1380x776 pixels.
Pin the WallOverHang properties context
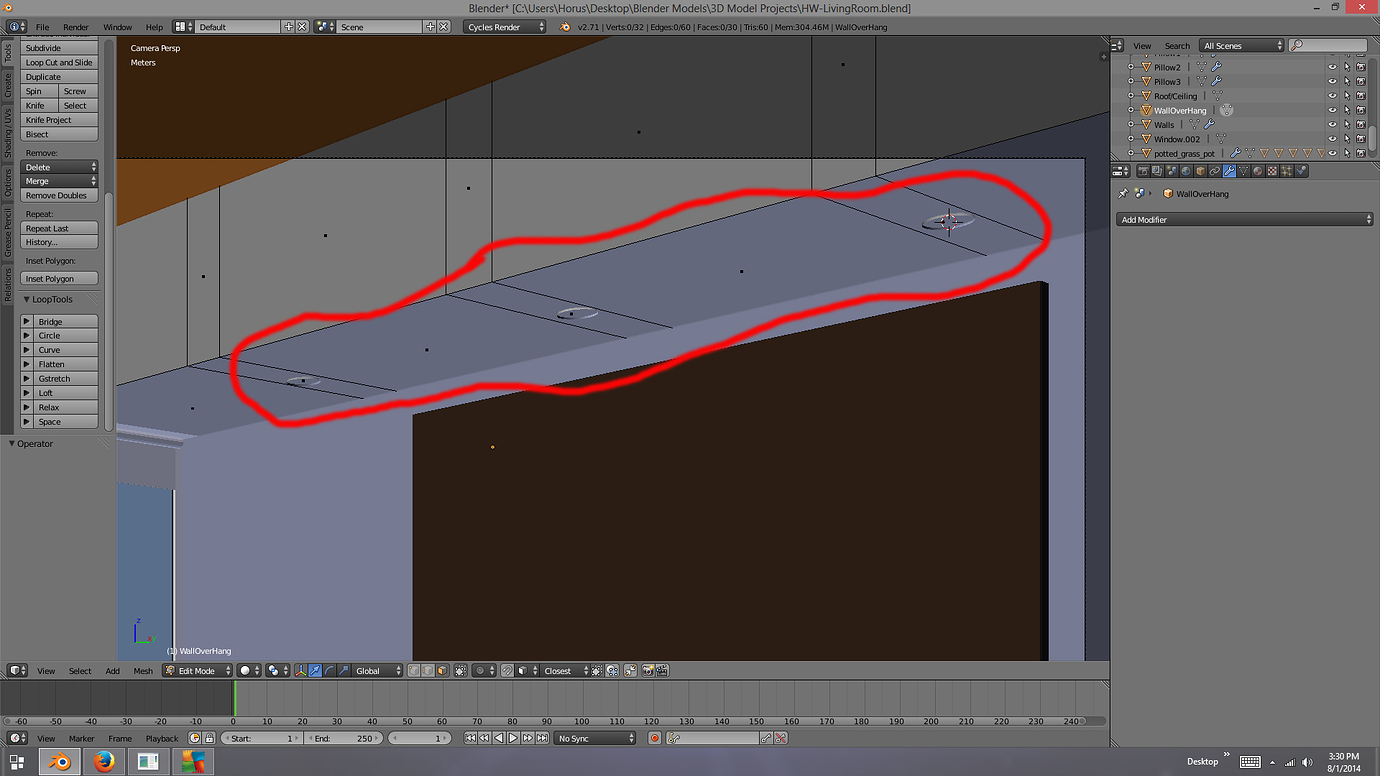click(x=1123, y=194)
